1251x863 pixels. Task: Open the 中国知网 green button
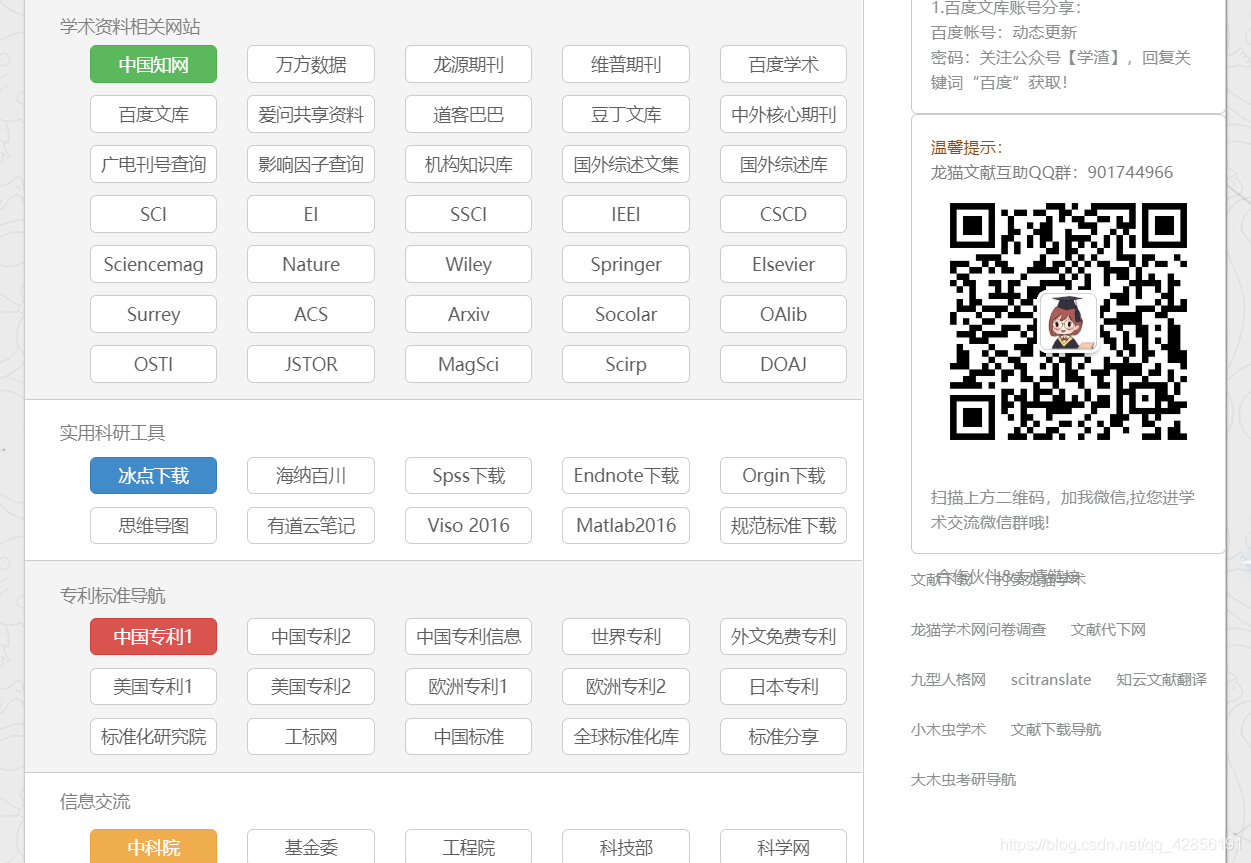click(x=153, y=64)
